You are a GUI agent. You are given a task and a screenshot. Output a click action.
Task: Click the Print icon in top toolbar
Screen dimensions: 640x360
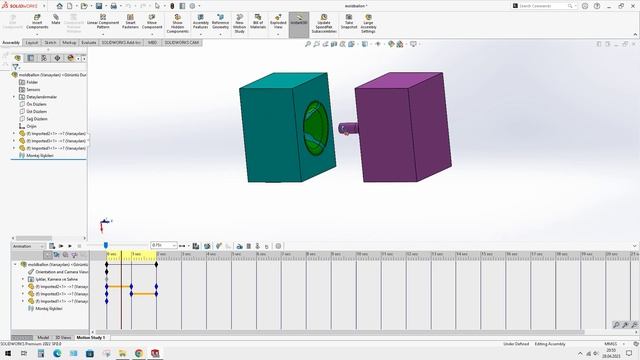[x=114, y=6]
